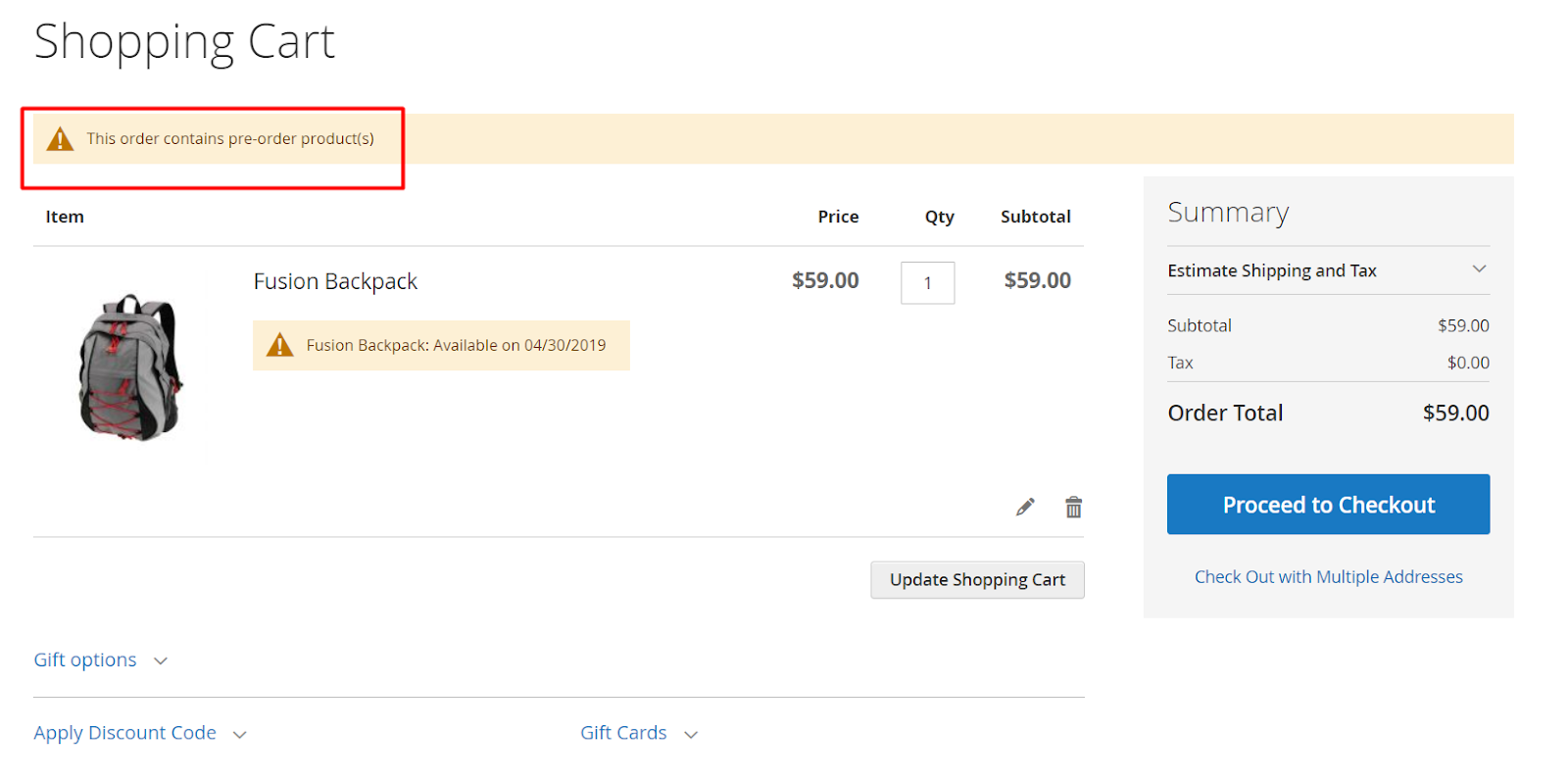Click the Proceed to Checkout button
The image size is (1568, 782).
[1328, 505]
